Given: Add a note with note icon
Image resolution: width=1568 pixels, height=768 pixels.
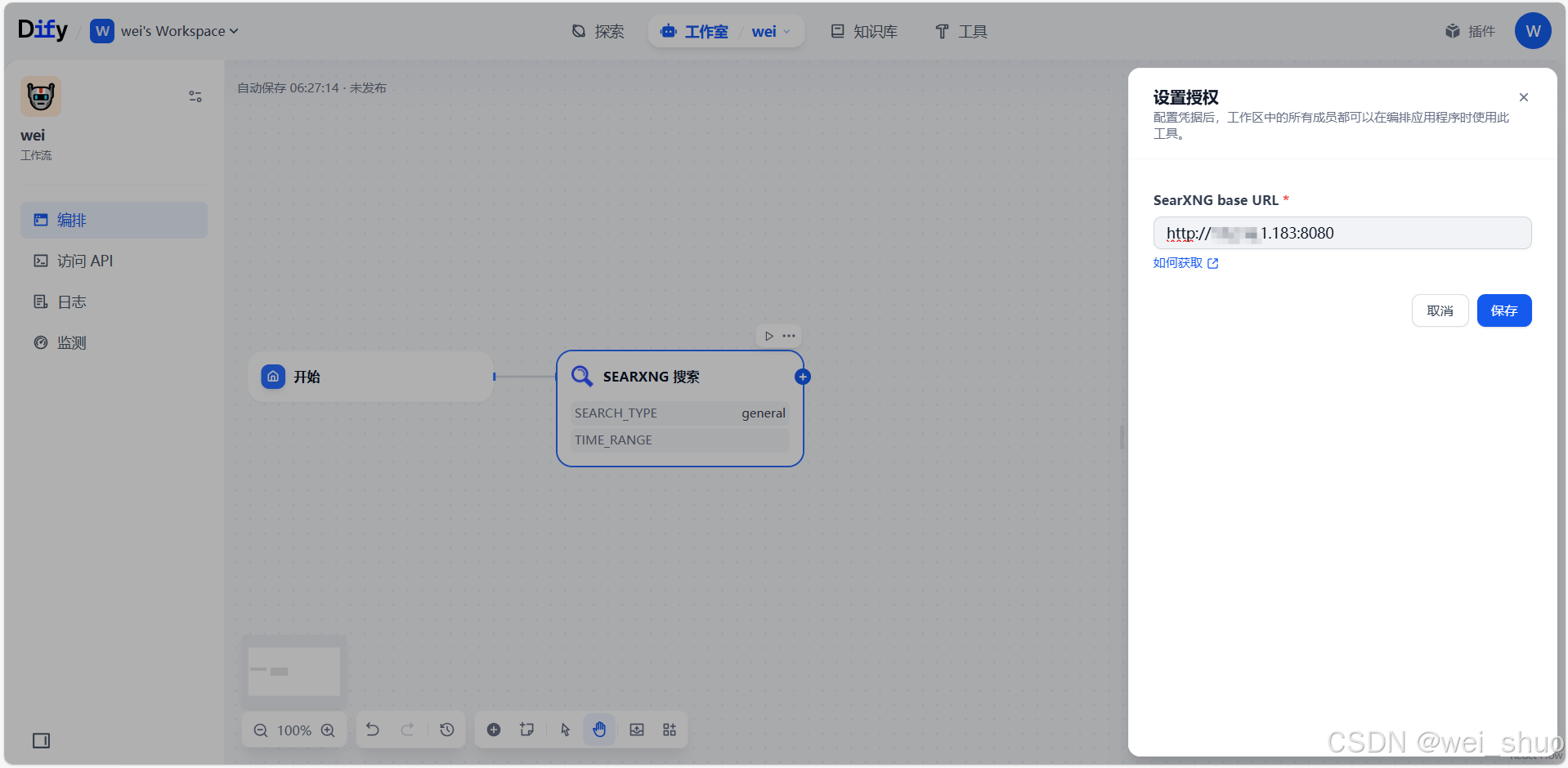Looking at the screenshot, I should [526, 730].
